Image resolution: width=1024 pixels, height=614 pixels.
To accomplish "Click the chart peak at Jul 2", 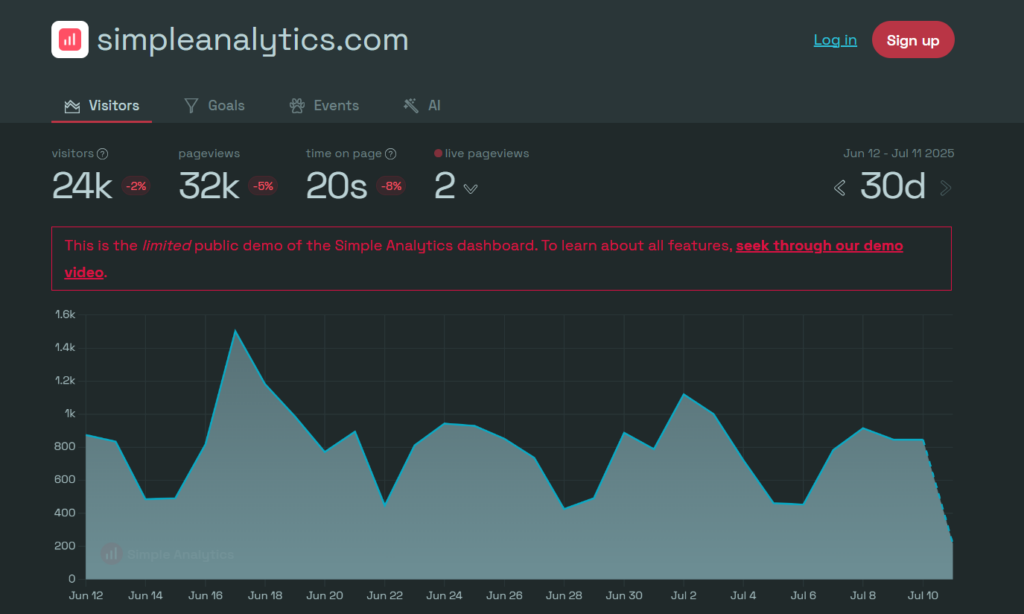I will pyautogui.click(x=683, y=395).
